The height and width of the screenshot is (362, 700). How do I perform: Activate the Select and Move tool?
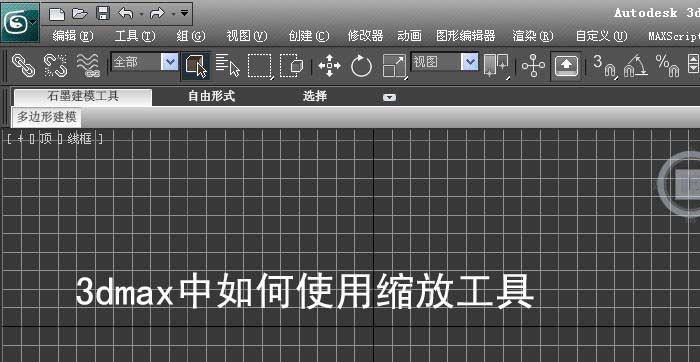pos(329,66)
